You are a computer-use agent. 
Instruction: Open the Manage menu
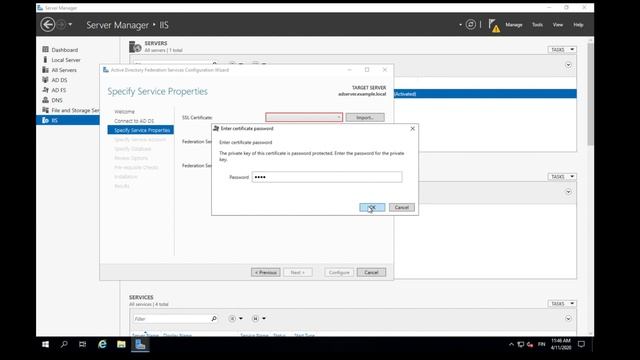(513, 25)
